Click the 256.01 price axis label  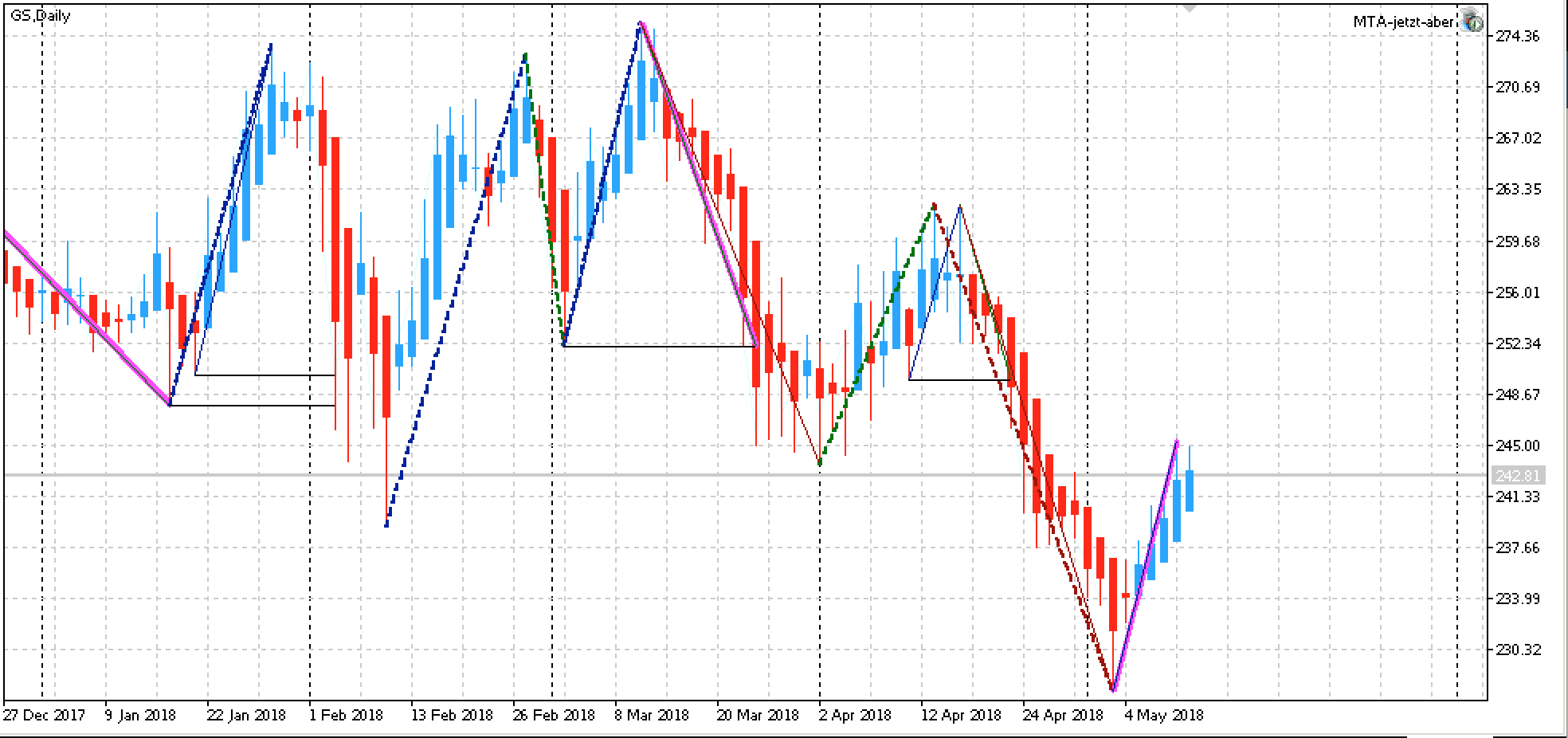click(1518, 292)
